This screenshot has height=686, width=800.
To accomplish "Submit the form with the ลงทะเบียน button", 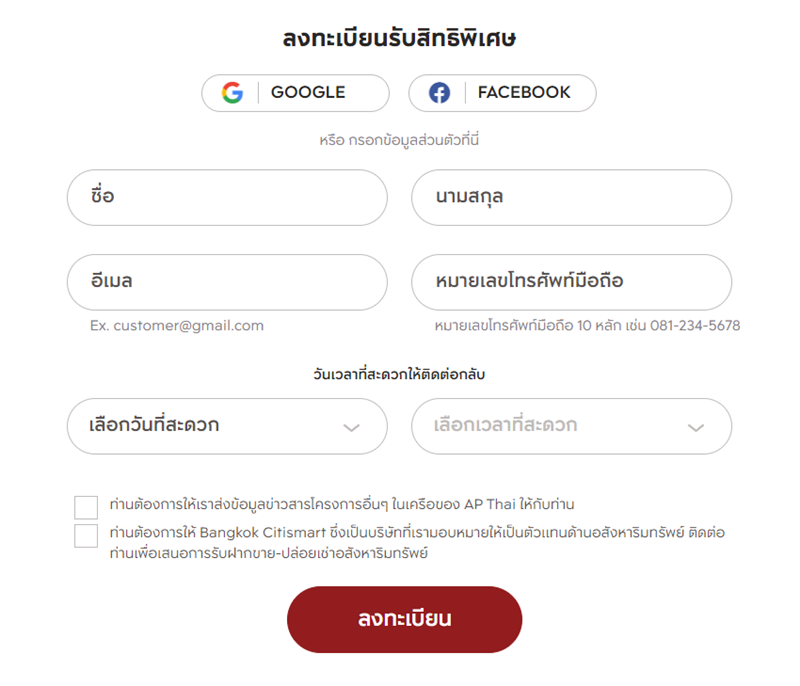I will click(404, 619).
